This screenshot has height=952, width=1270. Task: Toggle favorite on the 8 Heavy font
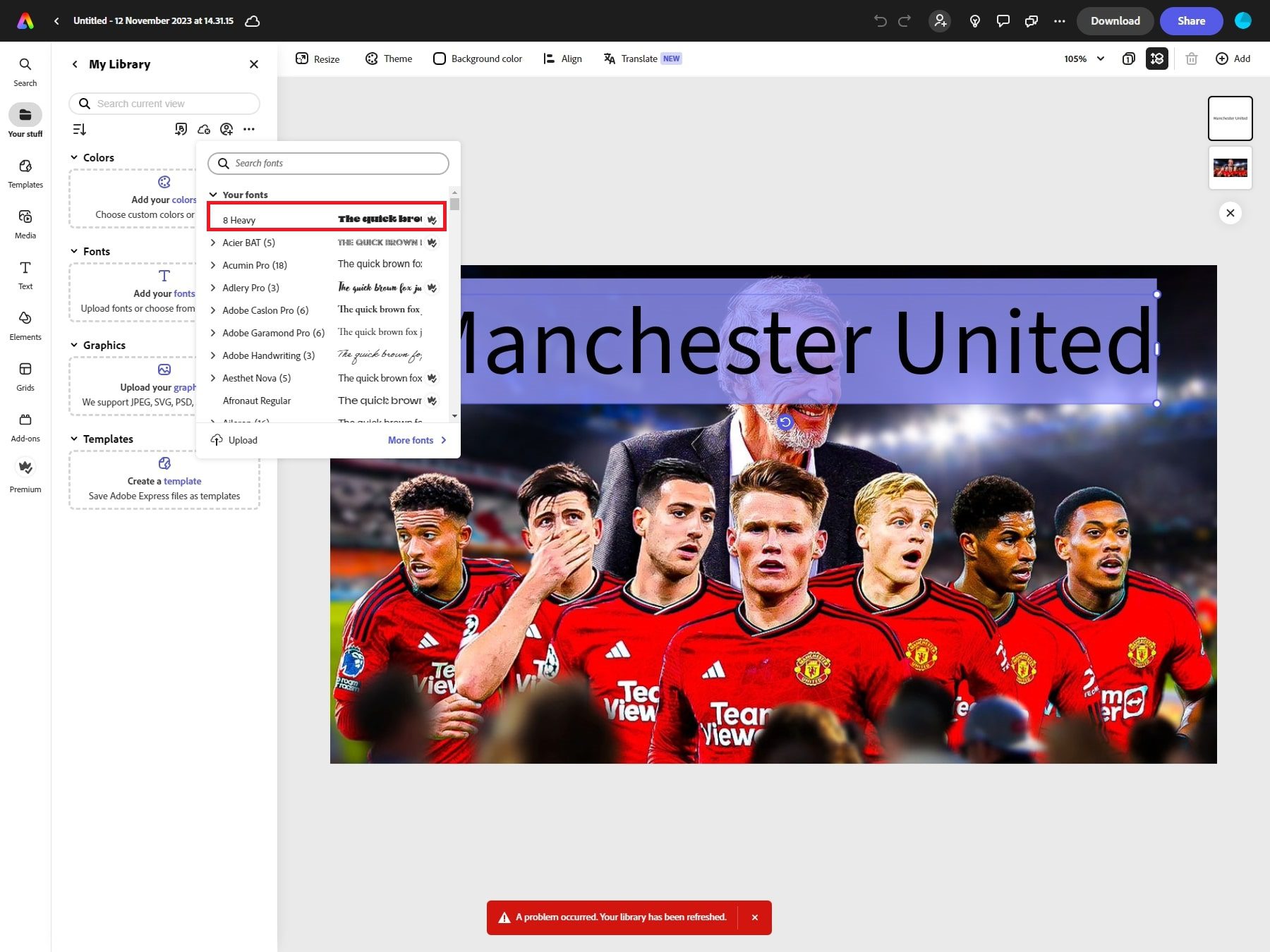[x=432, y=219]
